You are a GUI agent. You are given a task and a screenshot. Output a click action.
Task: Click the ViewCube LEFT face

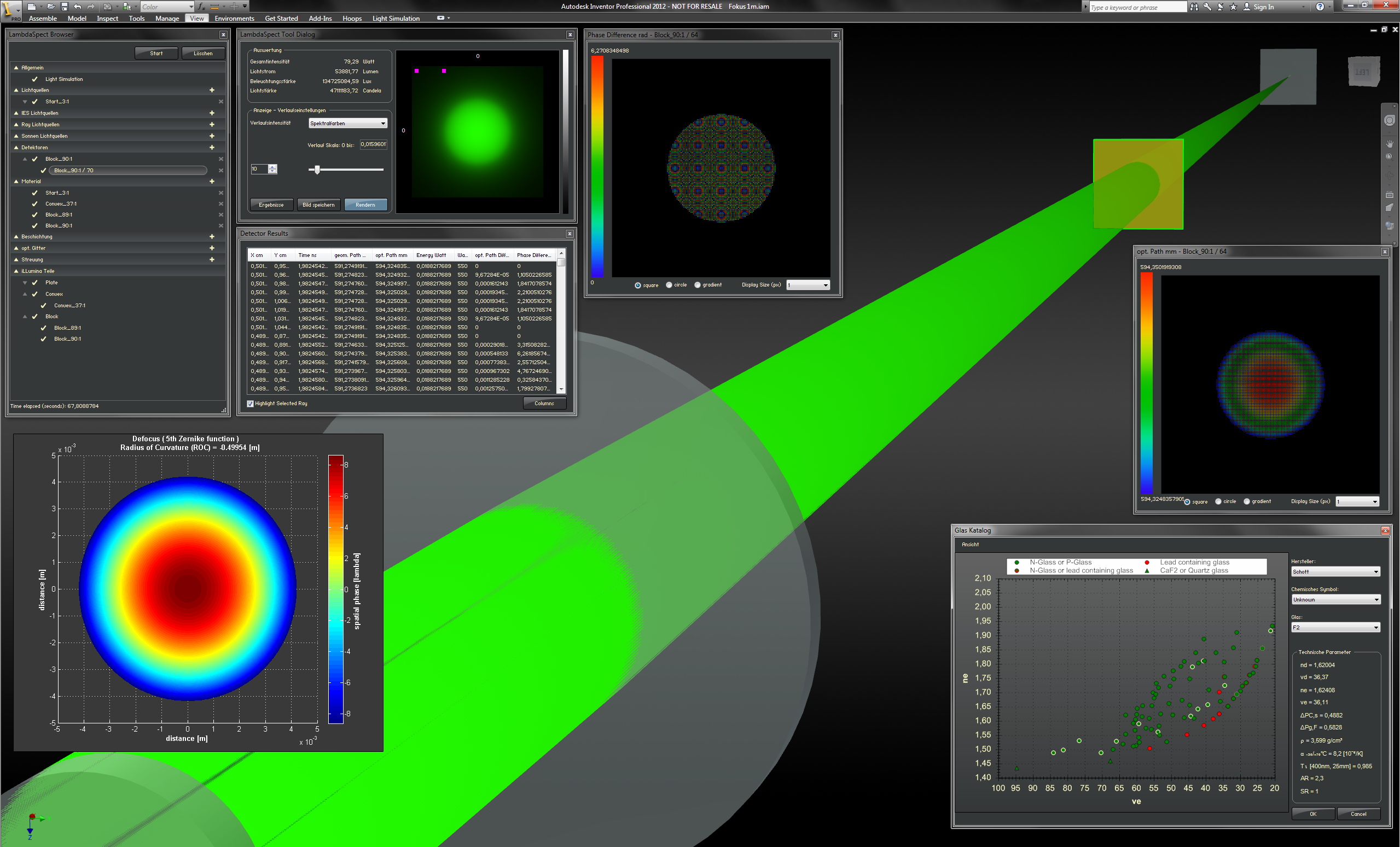click(x=1363, y=72)
